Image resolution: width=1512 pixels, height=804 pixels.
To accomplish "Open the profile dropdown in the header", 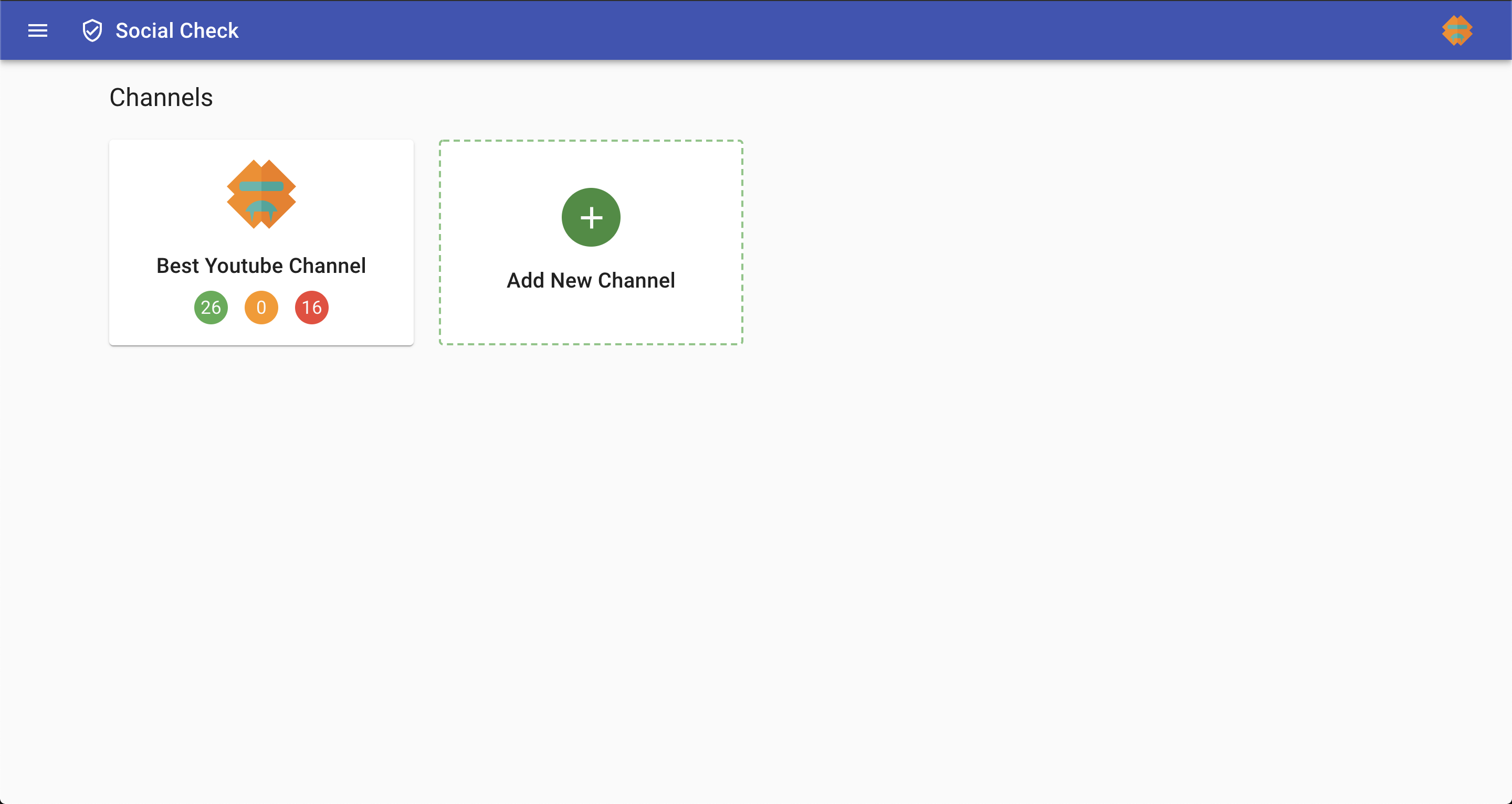I will (x=1458, y=30).
